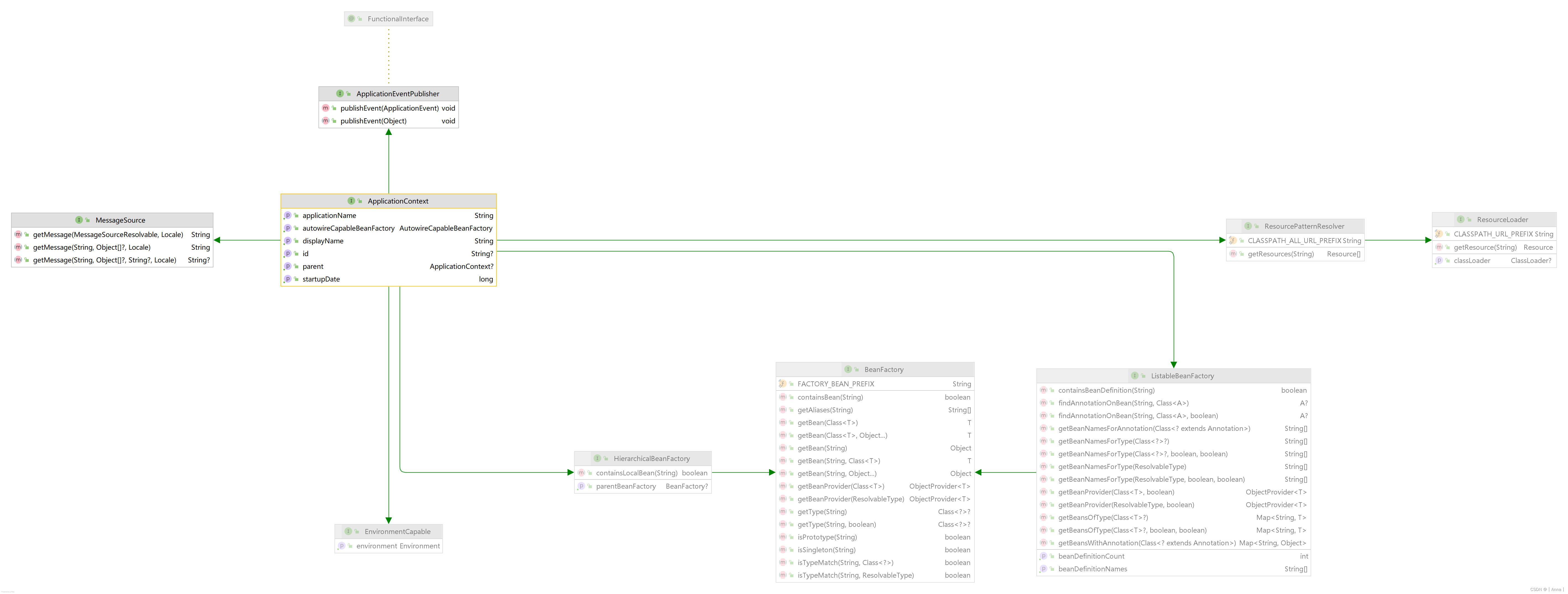Click the 'Resource[]' return type
1568x594 pixels.
click(x=1344, y=254)
